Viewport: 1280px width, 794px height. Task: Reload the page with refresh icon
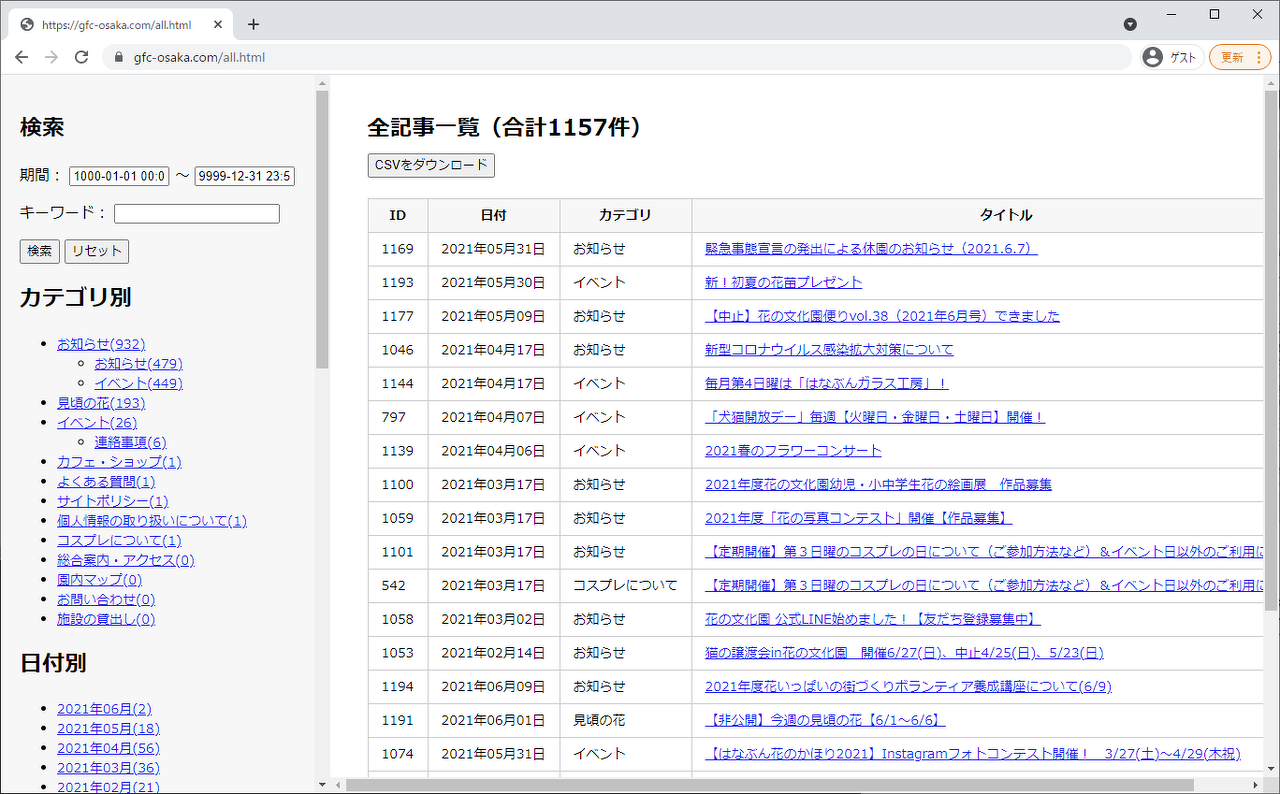pyautogui.click(x=82, y=57)
